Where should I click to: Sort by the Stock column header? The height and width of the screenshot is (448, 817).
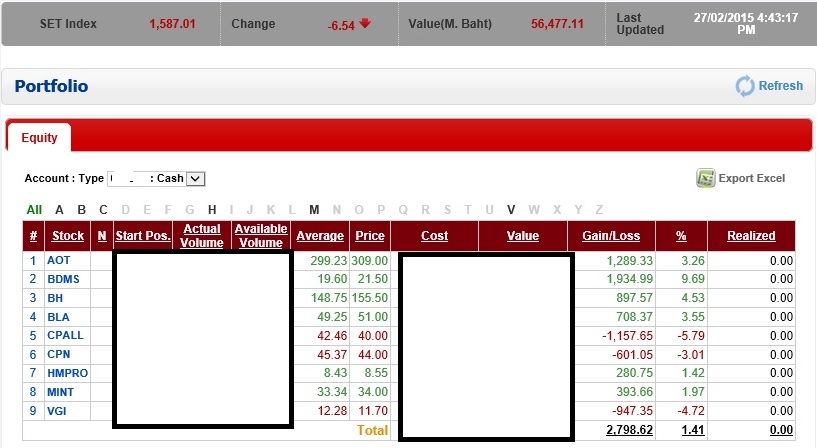click(x=68, y=235)
